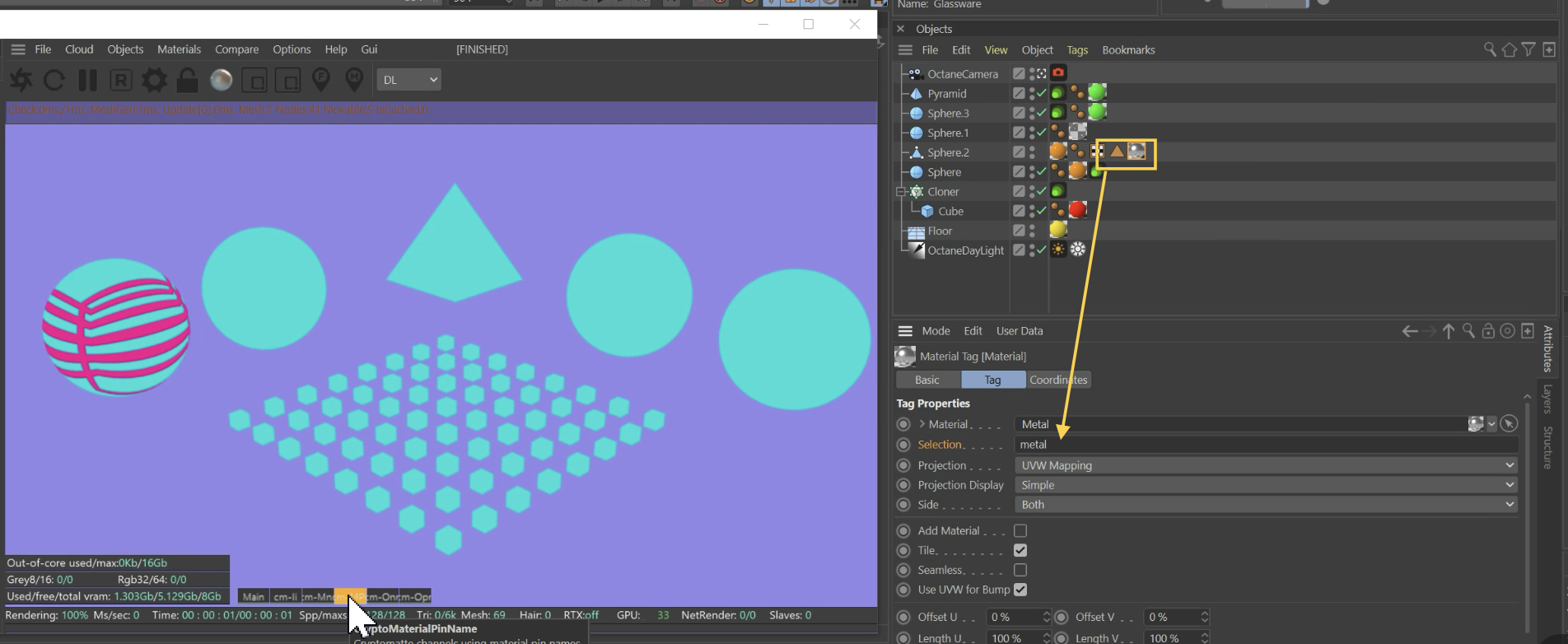Click the material picker M pin icon
The height and width of the screenshot is (644, 1568).
pyautogui.click(x=354, y=80)
